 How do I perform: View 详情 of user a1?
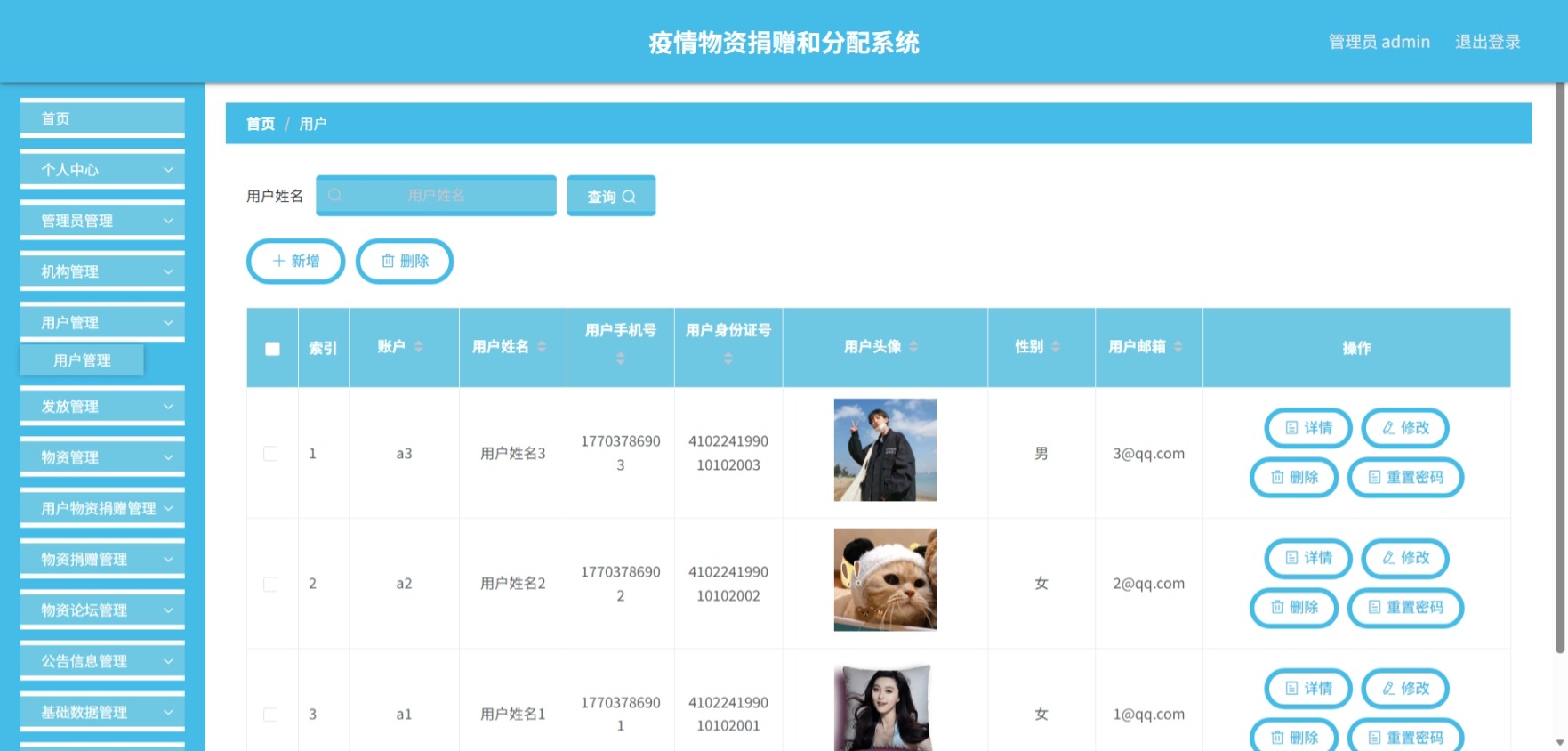1308,689
